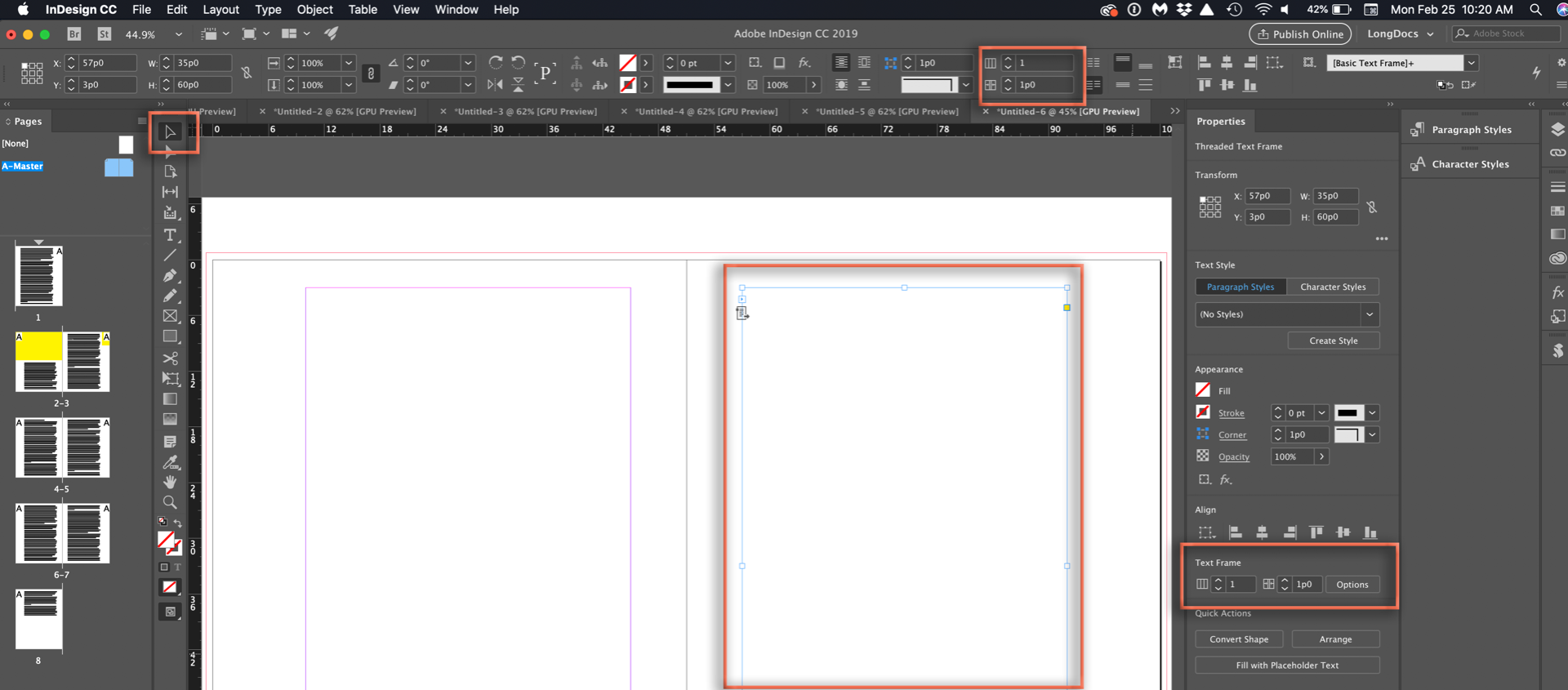Click Publish Online button

coord(1300,34)
